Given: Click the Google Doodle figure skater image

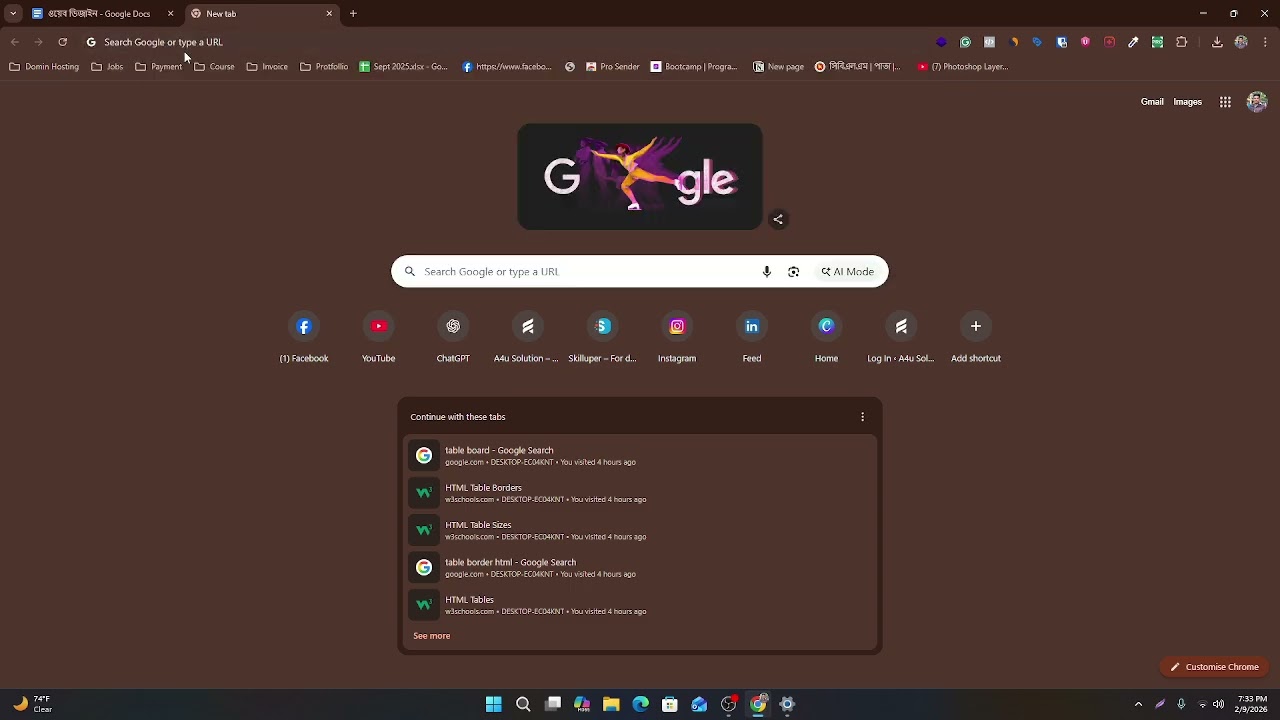Looking at the screenshot, I should click(640, 177).
